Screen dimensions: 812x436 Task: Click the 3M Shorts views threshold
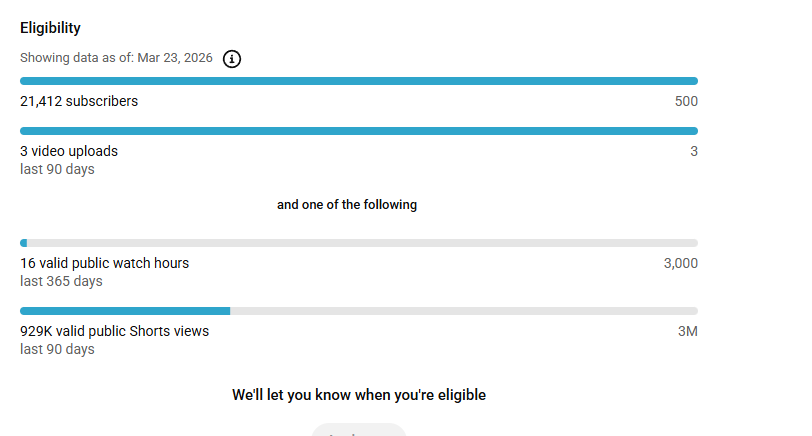pos(687,331)
